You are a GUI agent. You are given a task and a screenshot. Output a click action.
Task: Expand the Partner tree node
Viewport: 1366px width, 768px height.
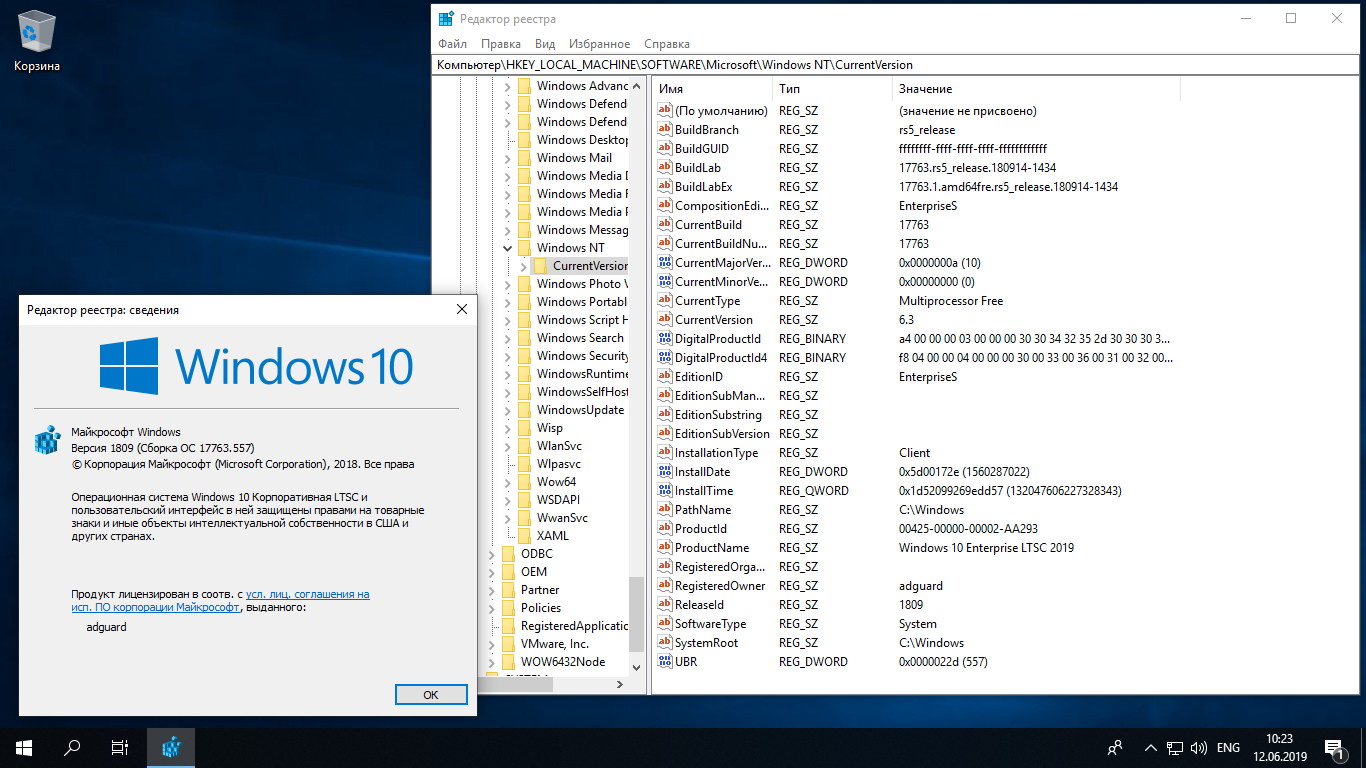pos(491,590)
